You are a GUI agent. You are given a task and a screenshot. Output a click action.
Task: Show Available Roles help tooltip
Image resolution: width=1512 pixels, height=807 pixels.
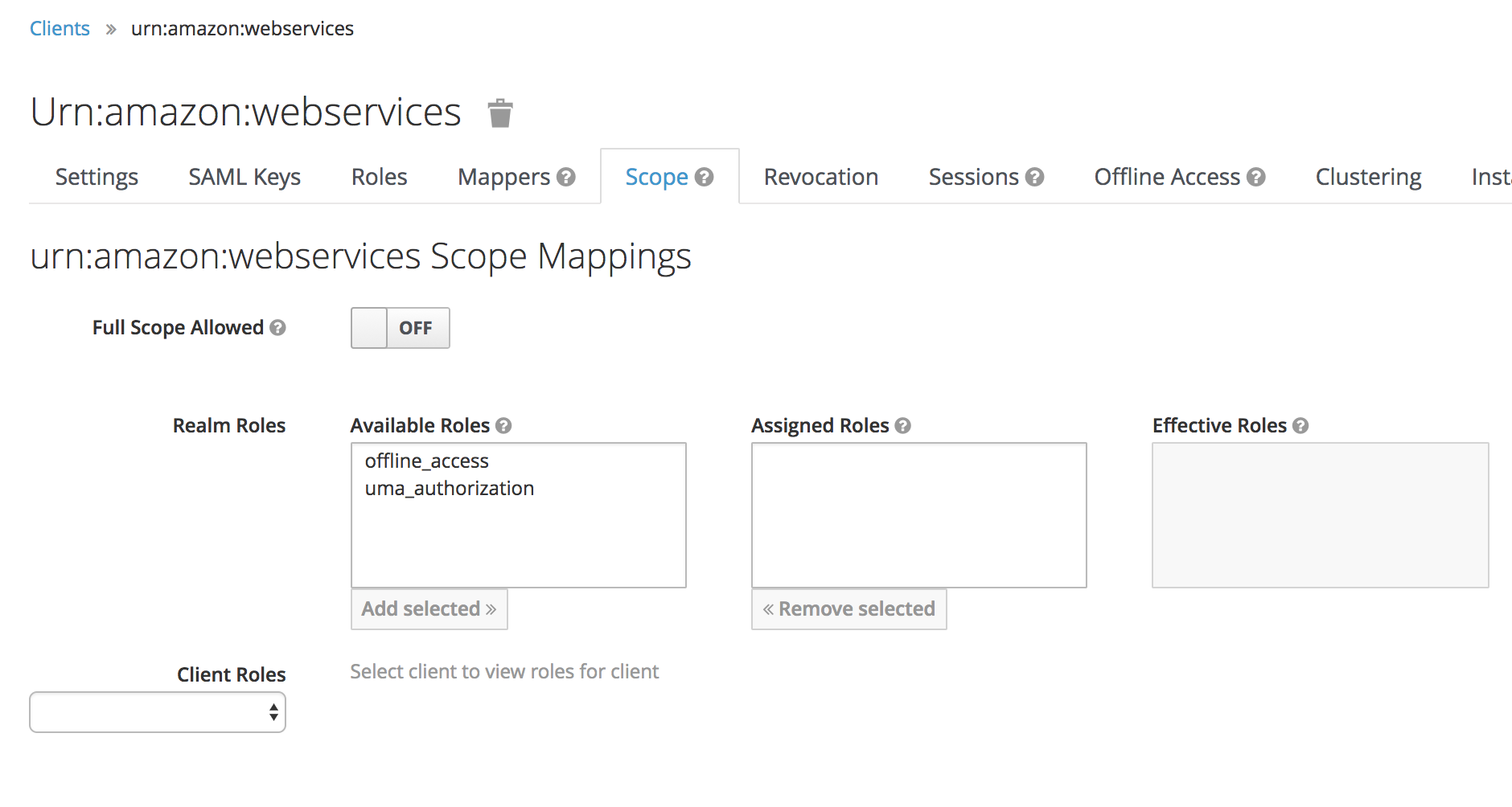click(x=503, y=426)
